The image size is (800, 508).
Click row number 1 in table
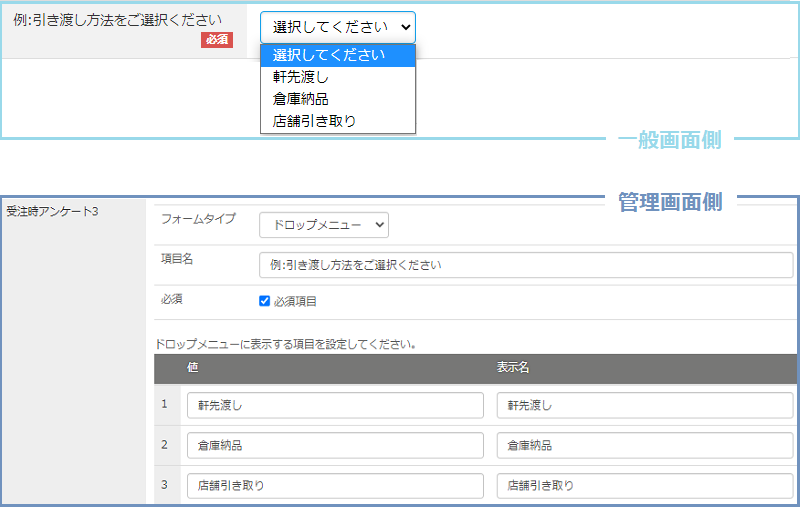(164, 404)
